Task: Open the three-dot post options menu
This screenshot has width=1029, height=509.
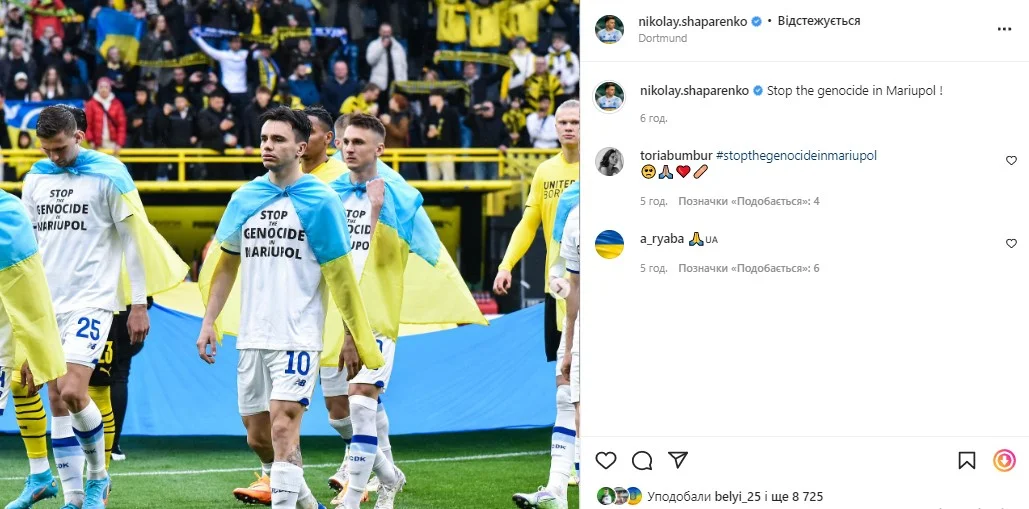Action: point(1004,30)
